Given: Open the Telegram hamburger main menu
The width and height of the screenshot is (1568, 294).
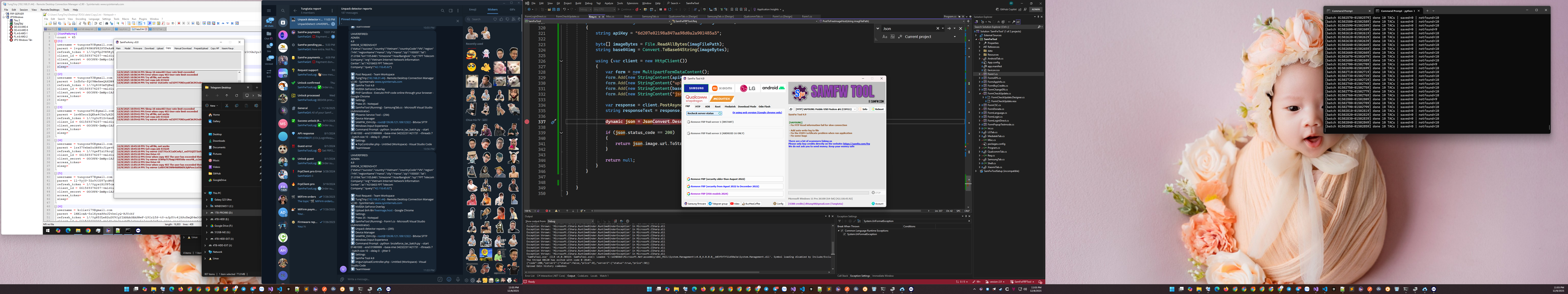Looking at the screenshot, I should click(269, 10).
